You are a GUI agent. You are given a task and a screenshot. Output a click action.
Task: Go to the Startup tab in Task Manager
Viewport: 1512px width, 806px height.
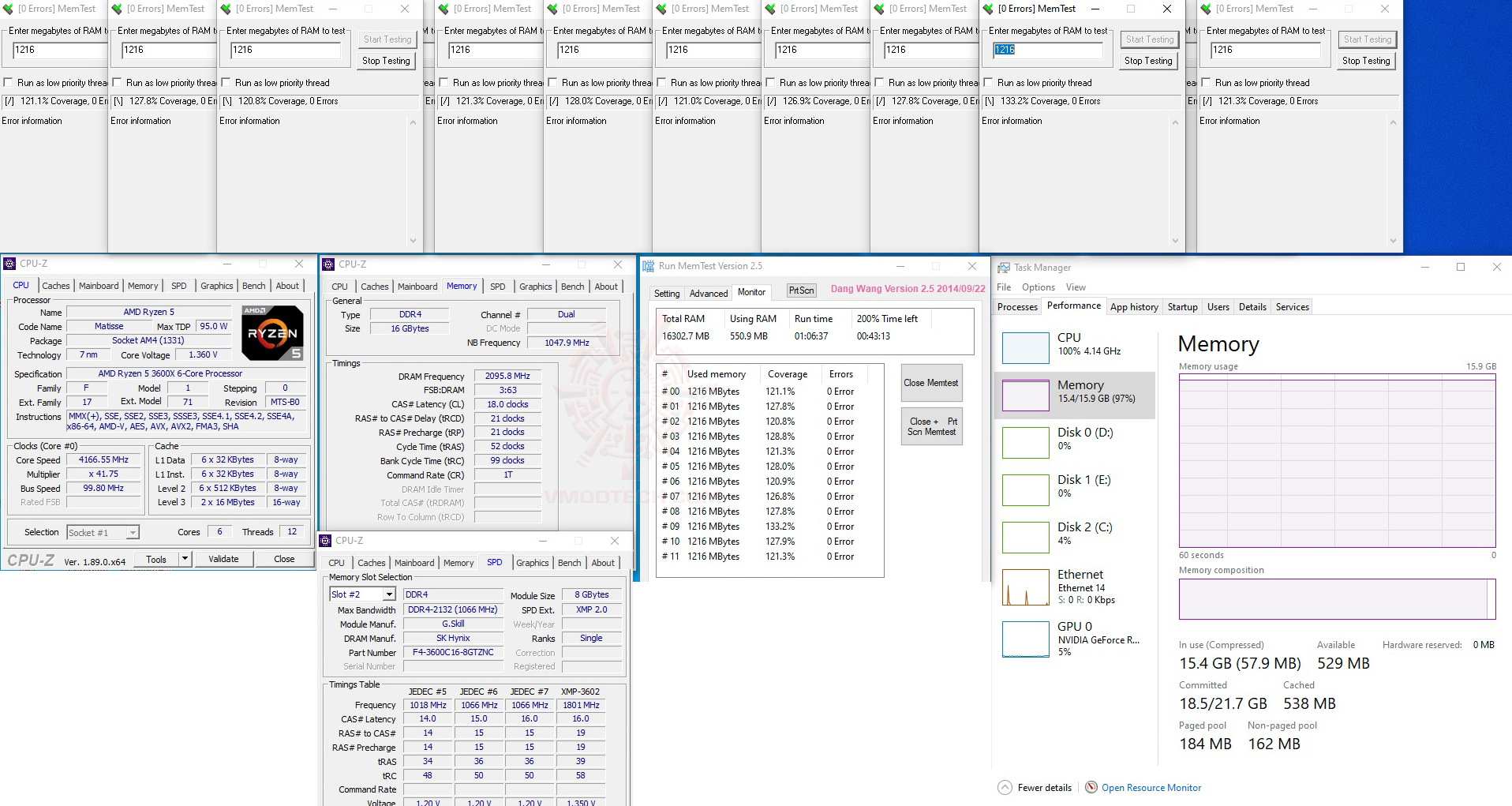[1182, 307]
